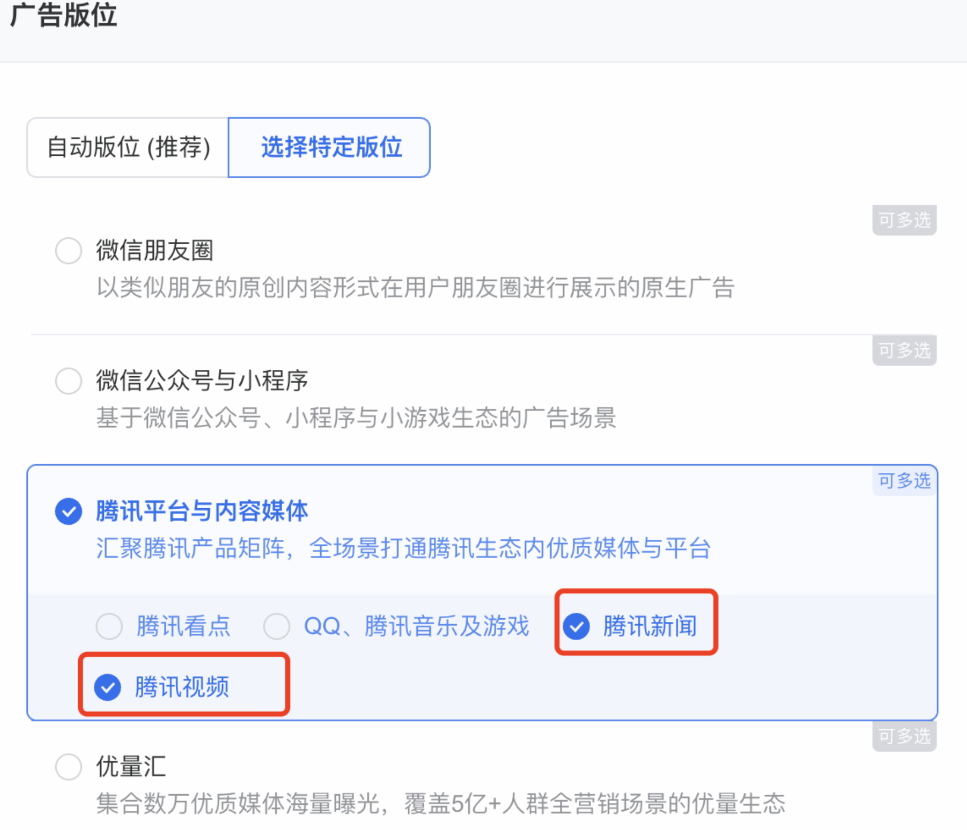
Task: Click the 可多选 tag on the highlighted section
Action: (903, 481)
